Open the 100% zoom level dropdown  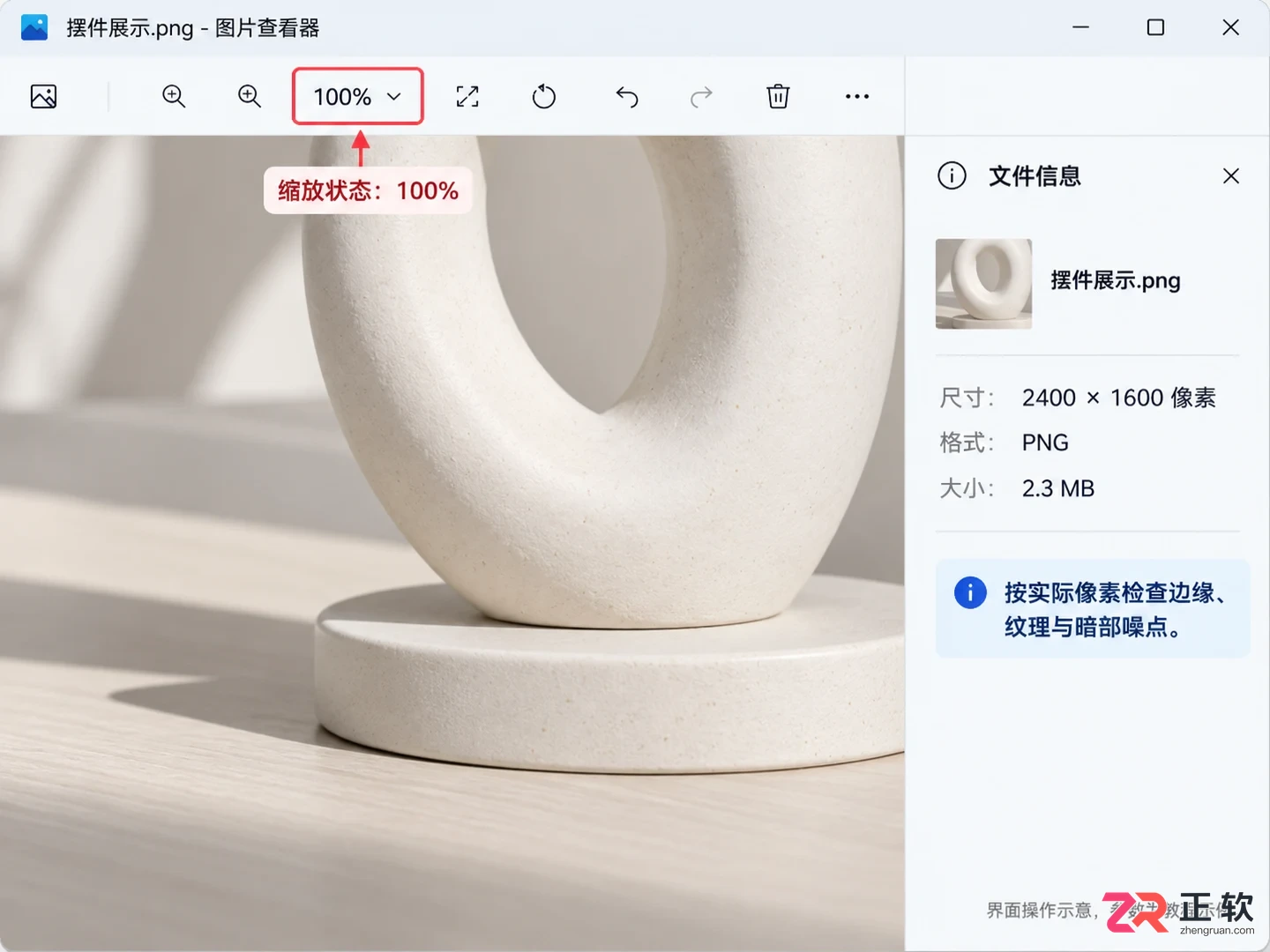[x=358, y=96]
